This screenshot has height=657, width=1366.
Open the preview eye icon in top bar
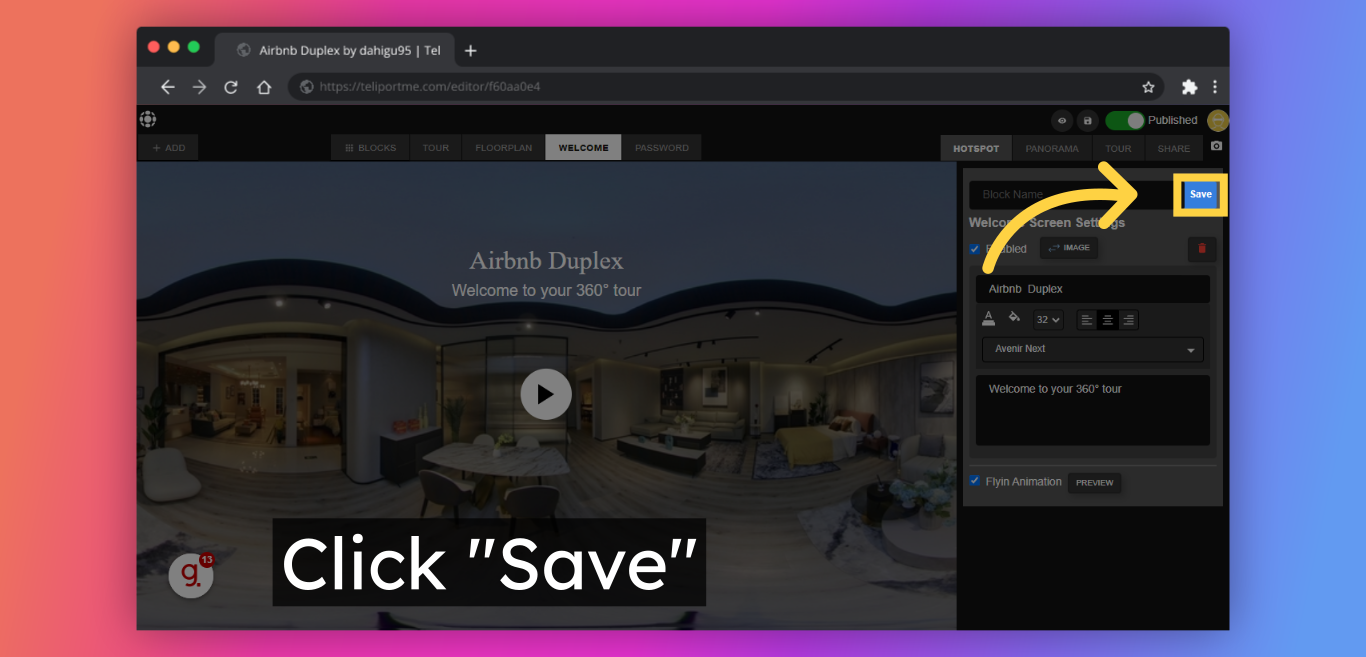pyautogui.click(x=1062, y=121)
